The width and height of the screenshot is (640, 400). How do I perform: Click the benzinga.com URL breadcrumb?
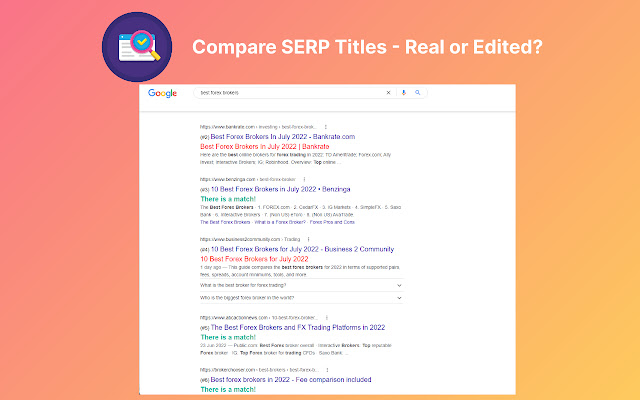(x=248, y=179)
